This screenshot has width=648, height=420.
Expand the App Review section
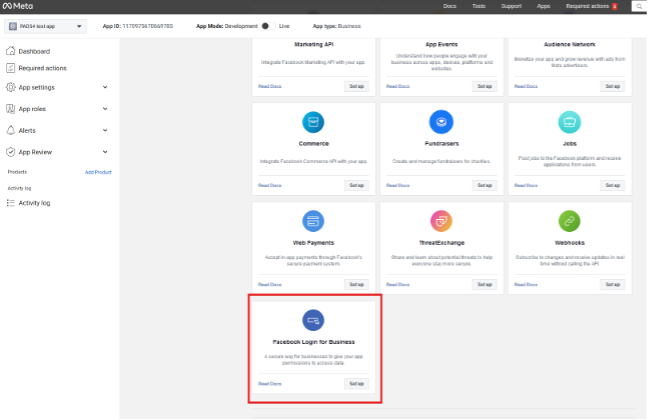coord(105,152)
